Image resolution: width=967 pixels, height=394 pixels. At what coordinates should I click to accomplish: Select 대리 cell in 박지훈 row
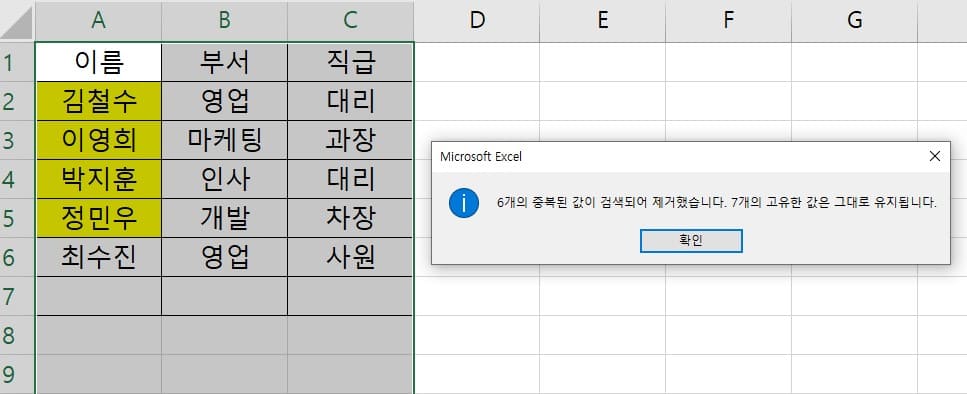350,179
